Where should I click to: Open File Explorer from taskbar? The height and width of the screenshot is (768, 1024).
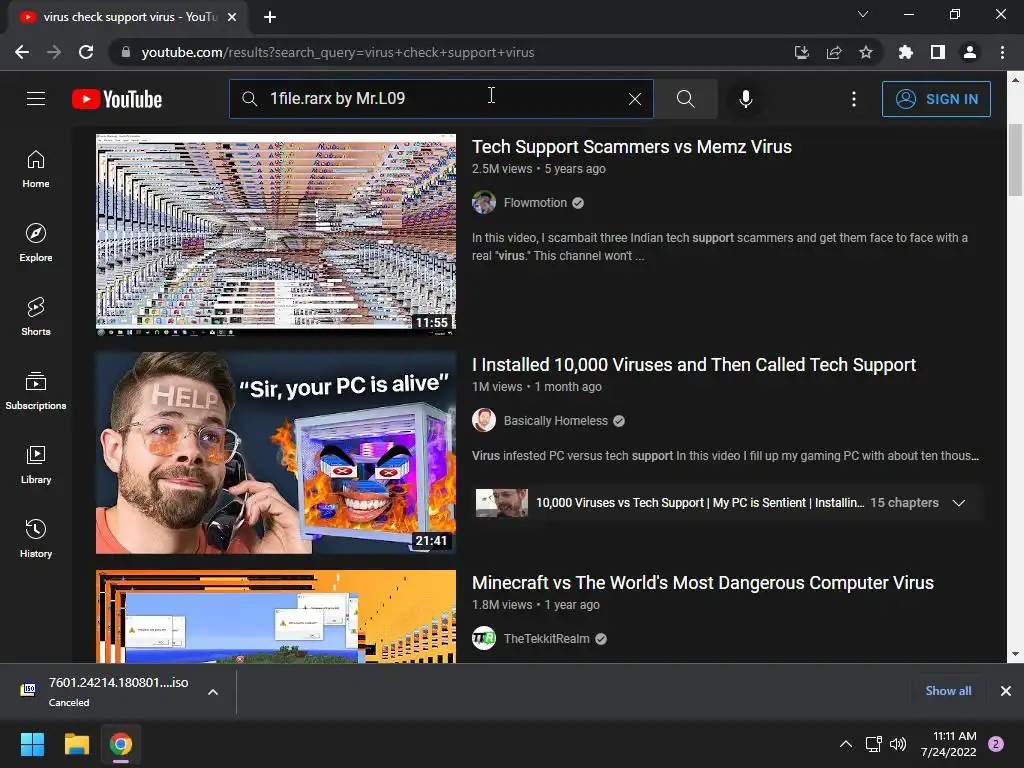pos(76,744)
